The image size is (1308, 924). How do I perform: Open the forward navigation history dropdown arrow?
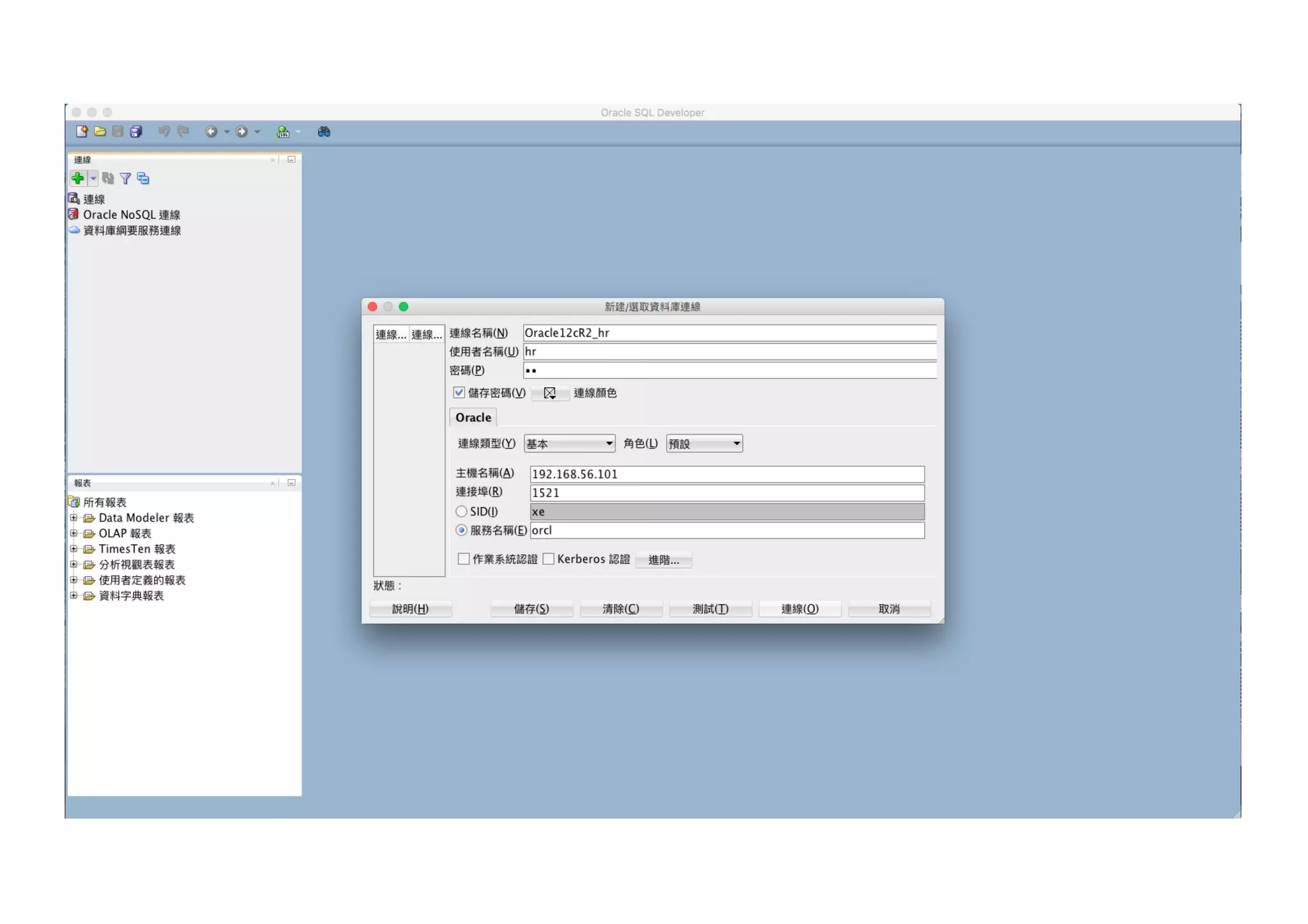[257, 132]
